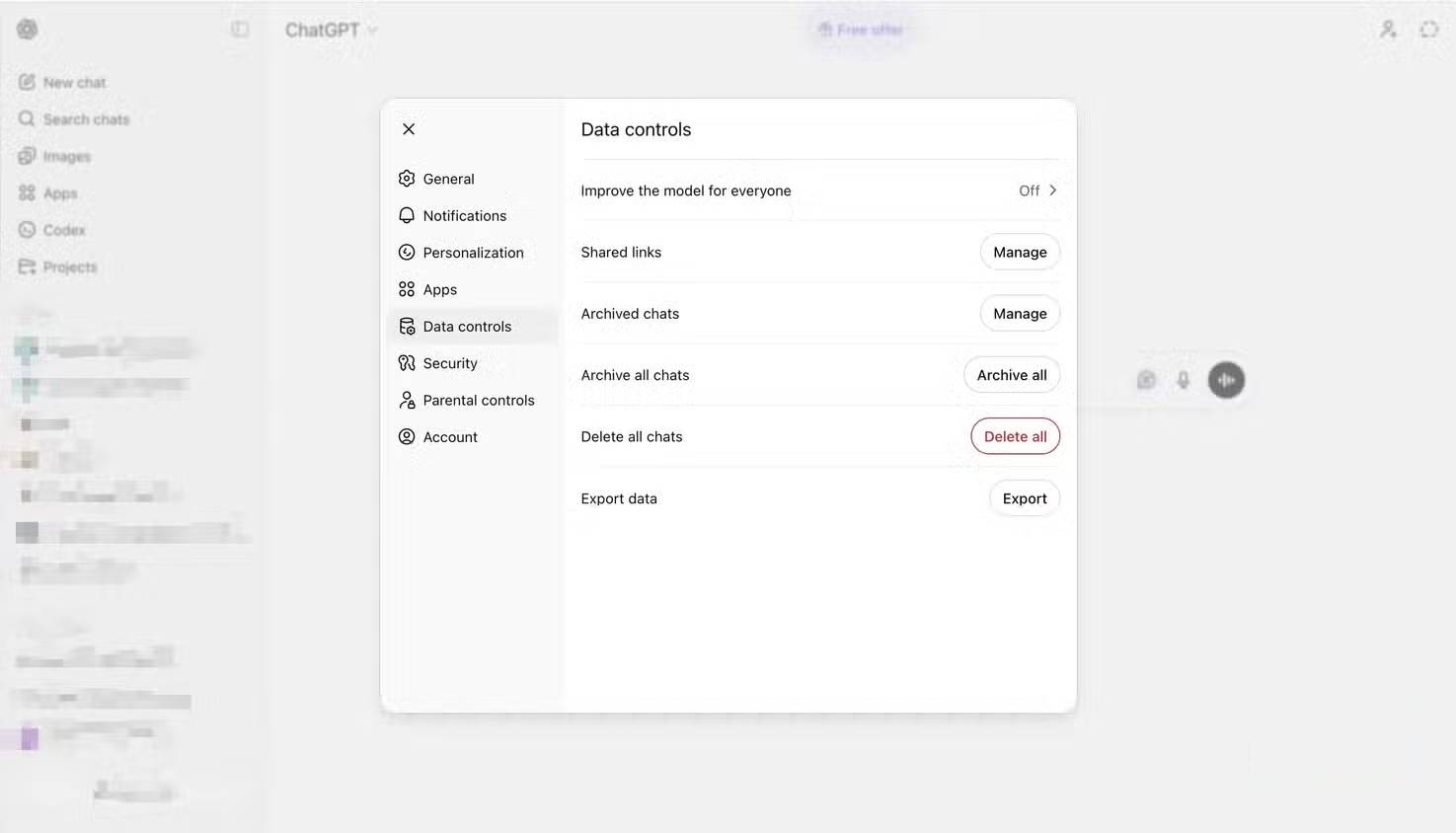Click the red Delete all button
Viewport: 1456px width, 833px height.
tap(1015, 436)
